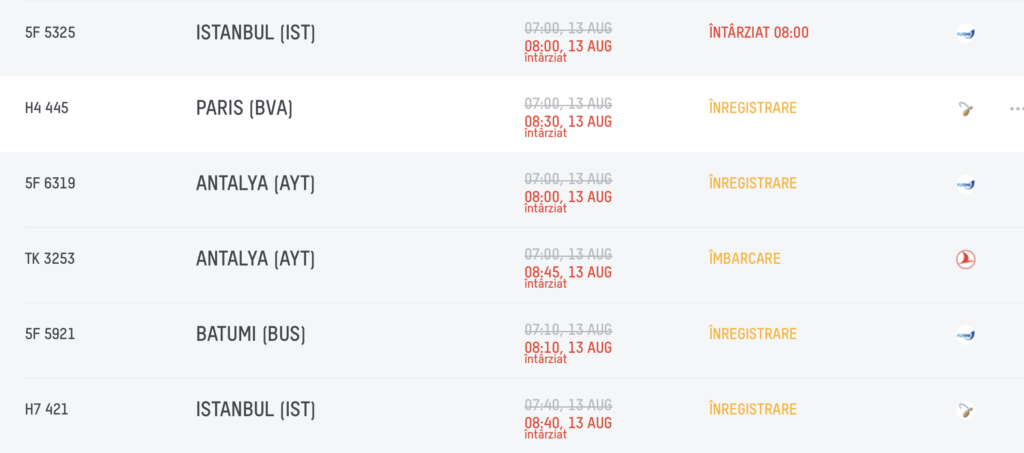The image size is (1024, 453).
Task: Click the airline logo for flight H4 445
Action: [965, 108]
